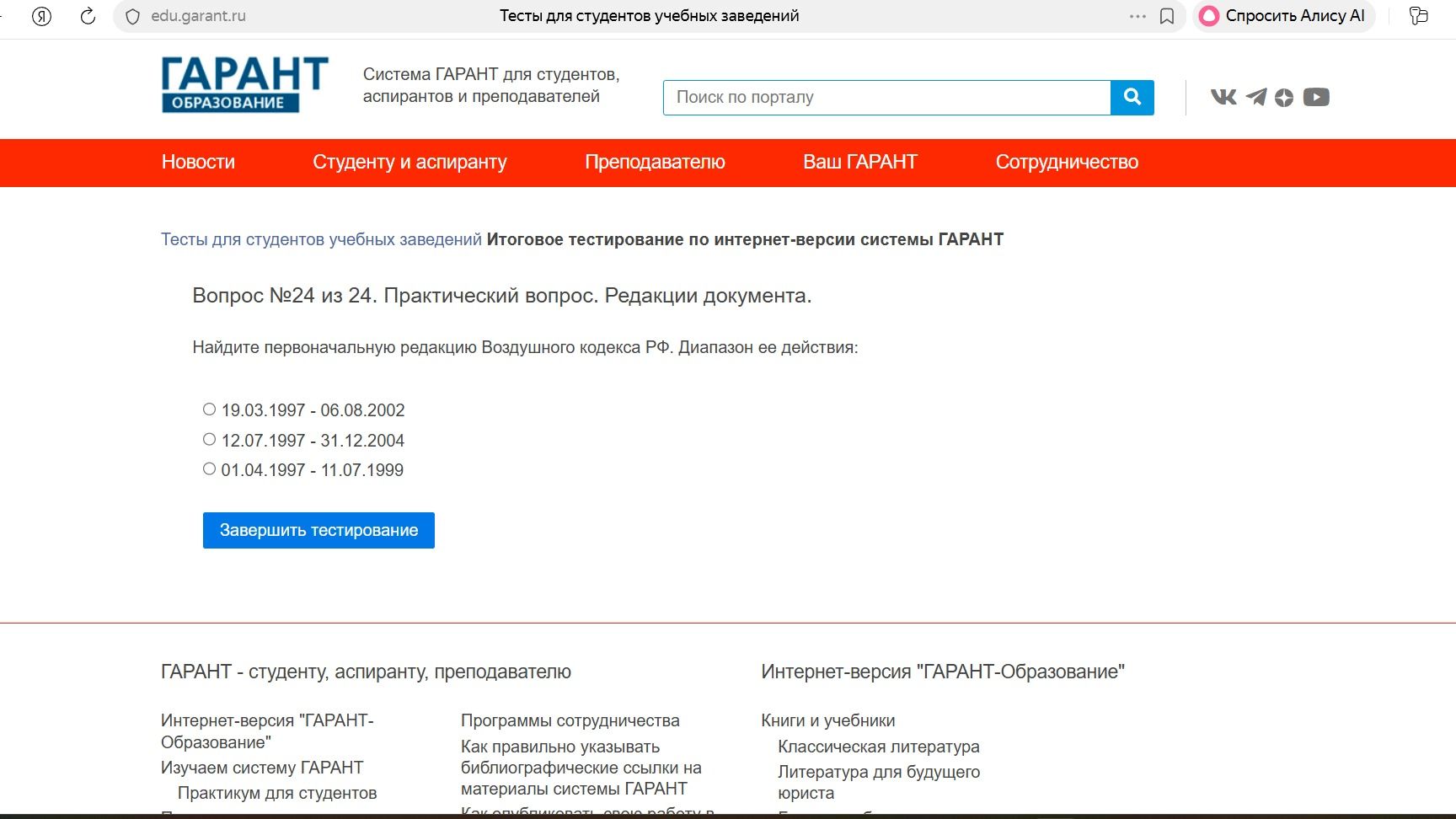Open the Новости menu
The width and height of the screenshot is (1456, 819).
tap(198, 162)
